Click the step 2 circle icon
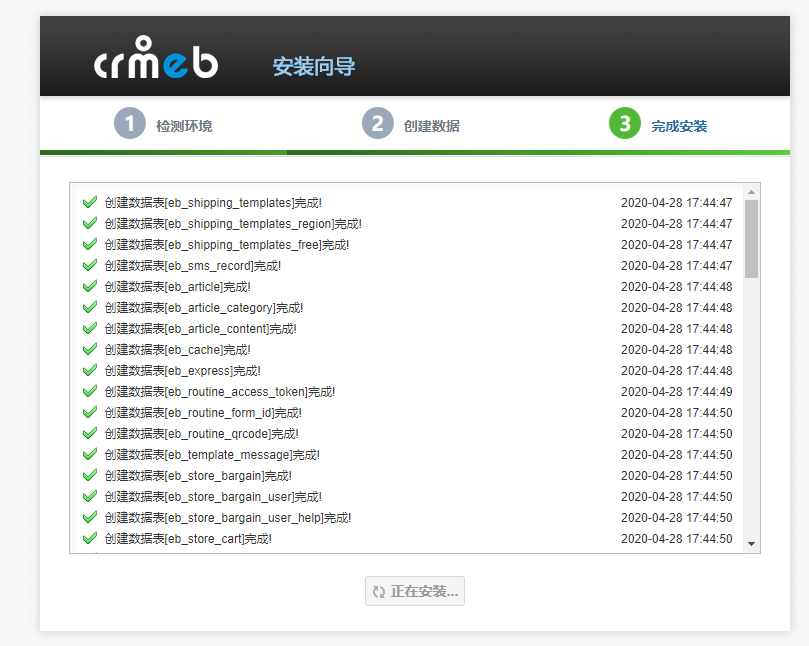 [x=378, y=123]
